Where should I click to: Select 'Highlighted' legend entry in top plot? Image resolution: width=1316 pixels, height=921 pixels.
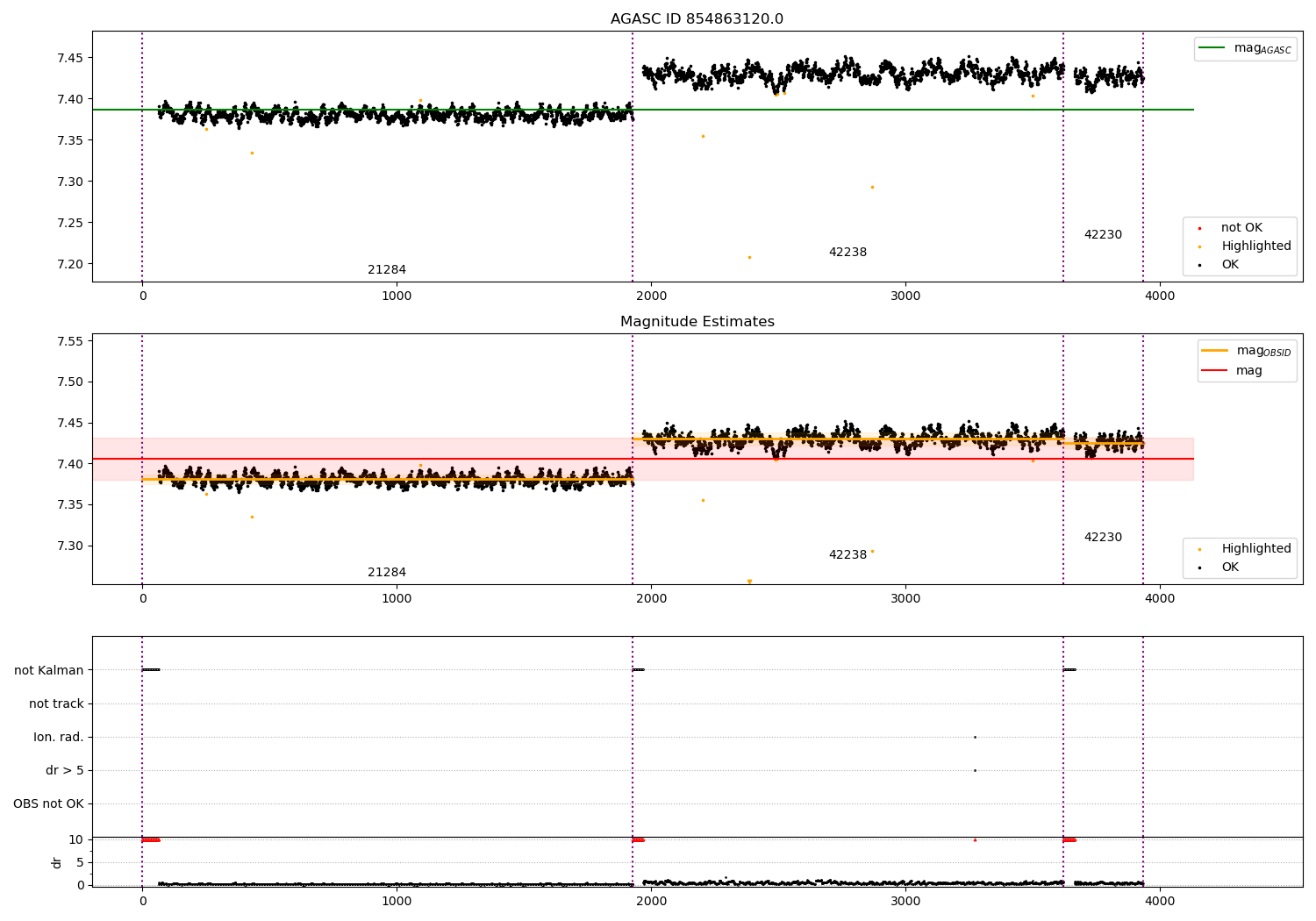(x=1245, y=246)
